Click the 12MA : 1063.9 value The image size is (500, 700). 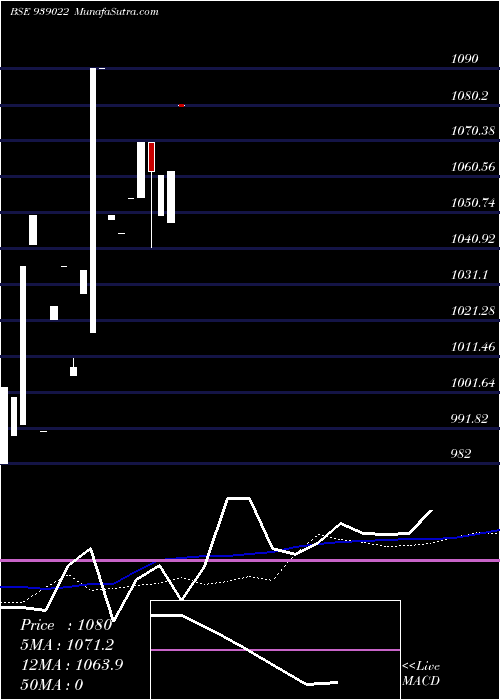tap(71, 665)
